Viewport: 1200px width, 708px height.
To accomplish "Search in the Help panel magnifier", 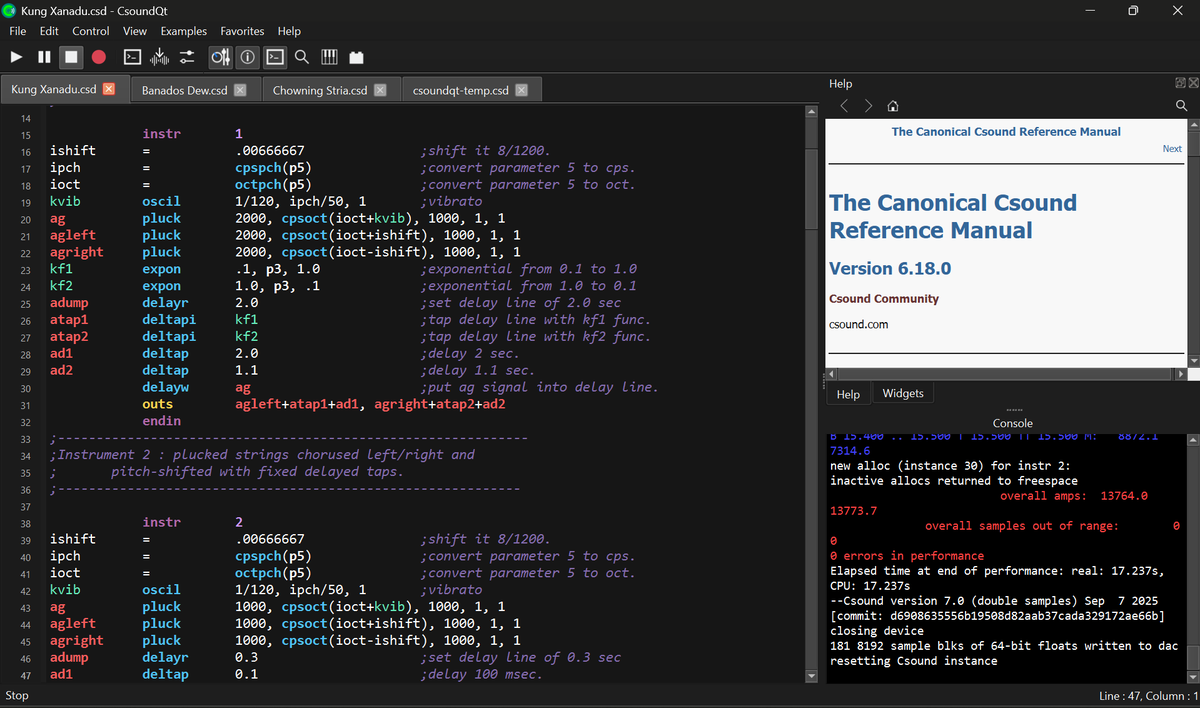I will point(1181,105).
